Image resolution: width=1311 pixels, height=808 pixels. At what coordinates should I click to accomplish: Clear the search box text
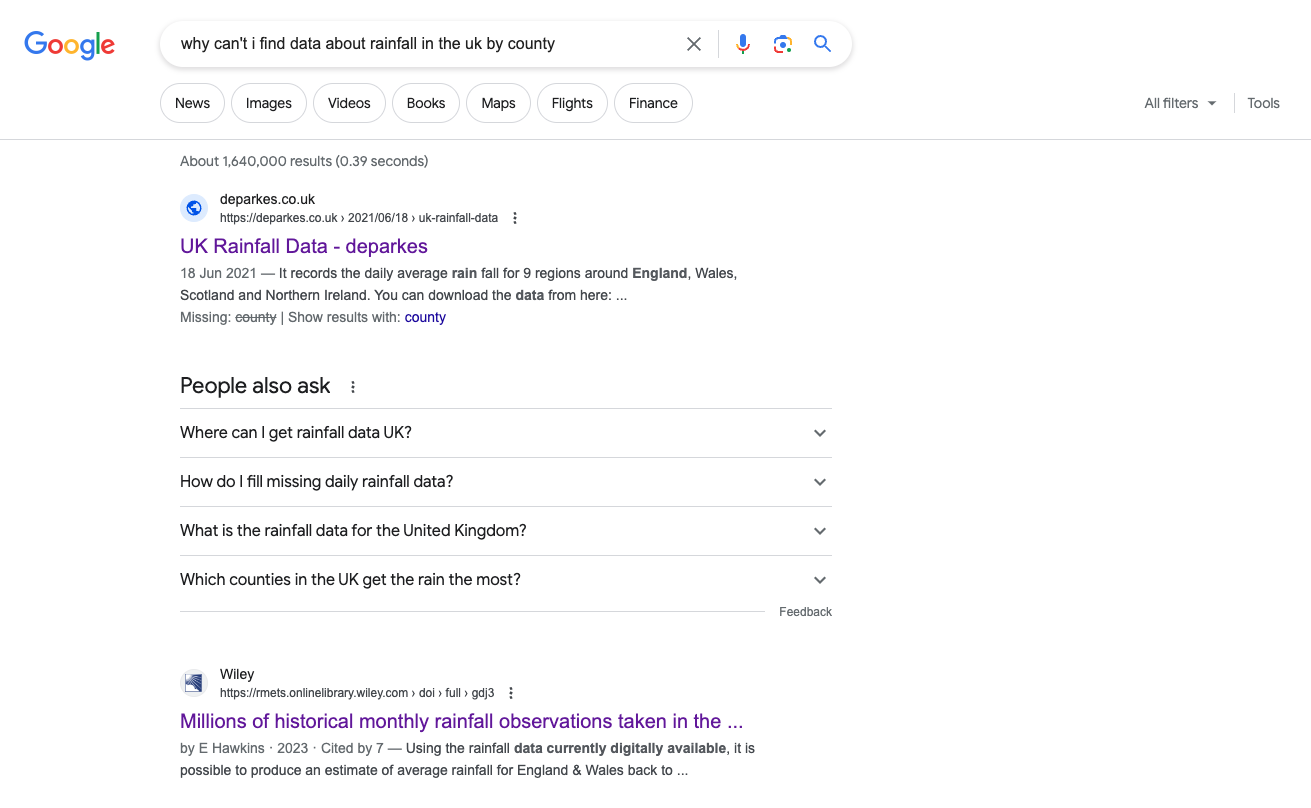tap(693, 44)
